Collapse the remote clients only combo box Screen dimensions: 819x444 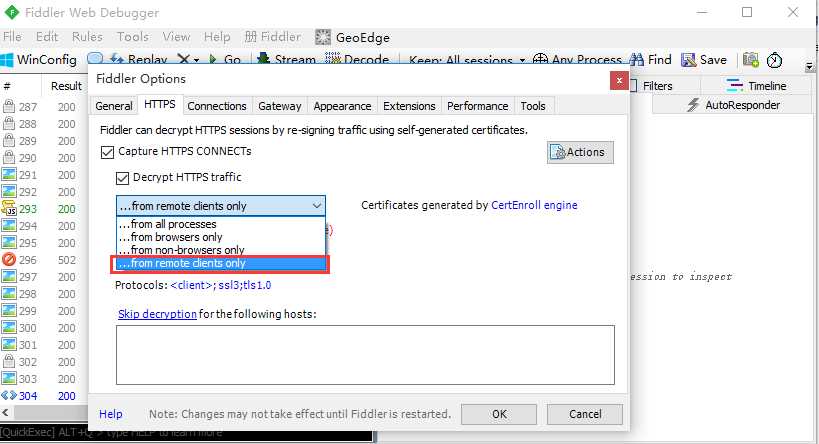coord(317,206)
